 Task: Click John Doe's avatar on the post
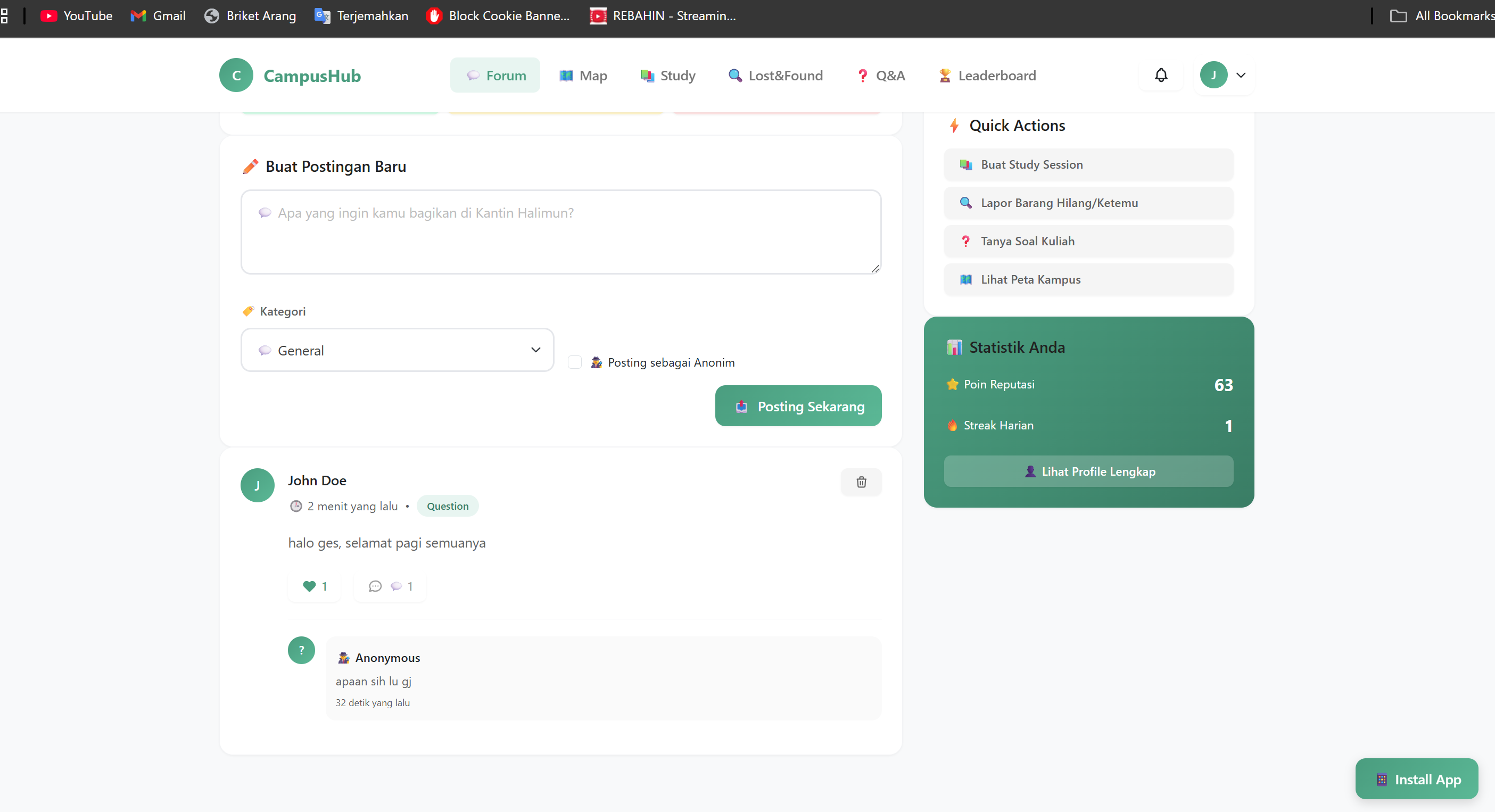coord(257,485)
